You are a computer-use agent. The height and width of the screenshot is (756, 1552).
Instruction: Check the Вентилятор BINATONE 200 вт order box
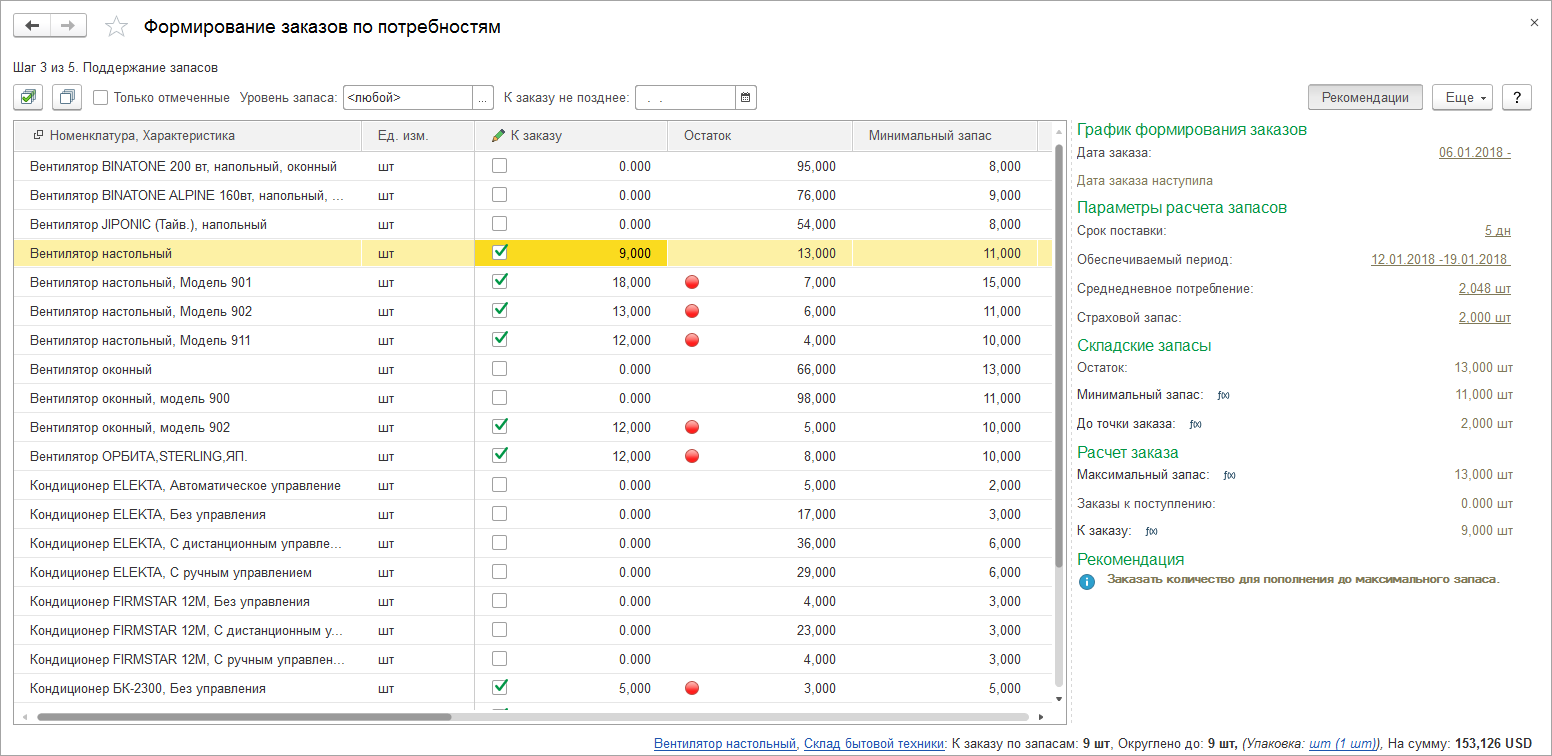point(500,166)
